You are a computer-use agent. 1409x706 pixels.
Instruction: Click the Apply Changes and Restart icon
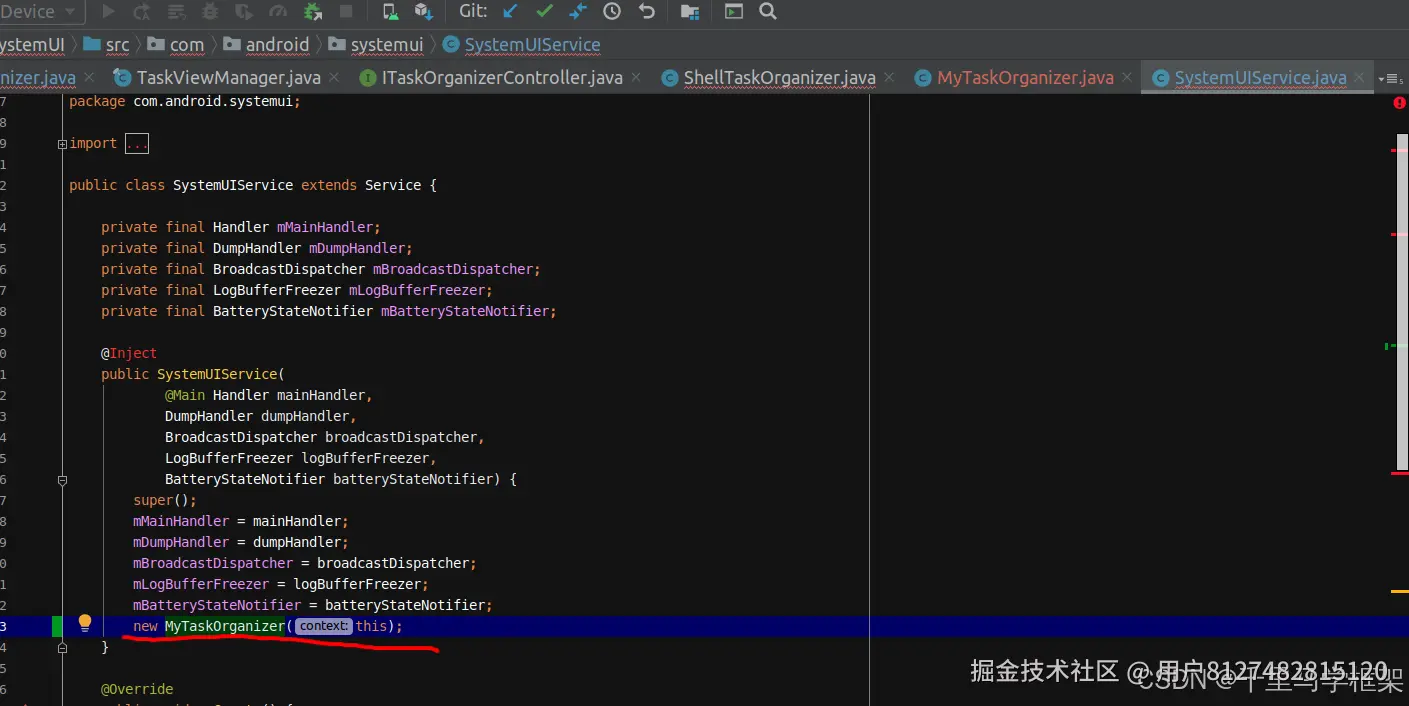(141, 12)
